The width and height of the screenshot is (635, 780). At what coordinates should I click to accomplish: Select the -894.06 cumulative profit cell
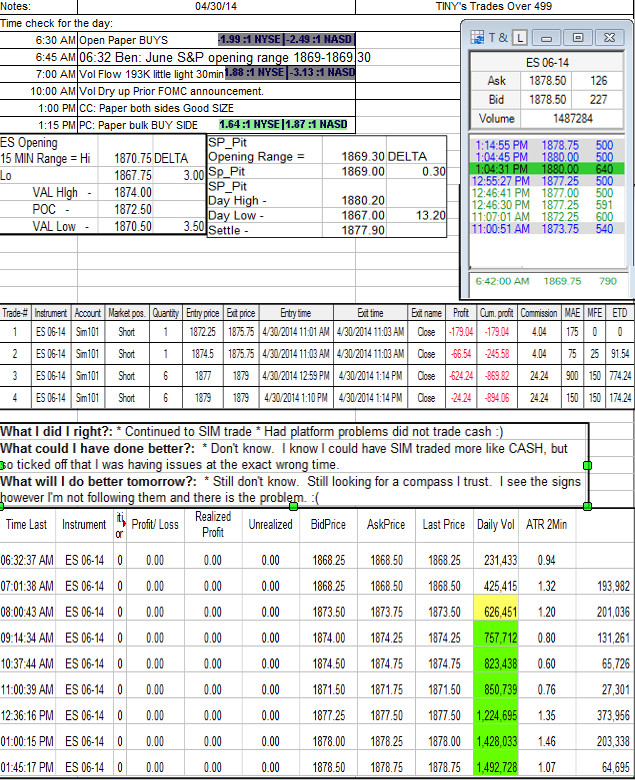tap(496, 397)
